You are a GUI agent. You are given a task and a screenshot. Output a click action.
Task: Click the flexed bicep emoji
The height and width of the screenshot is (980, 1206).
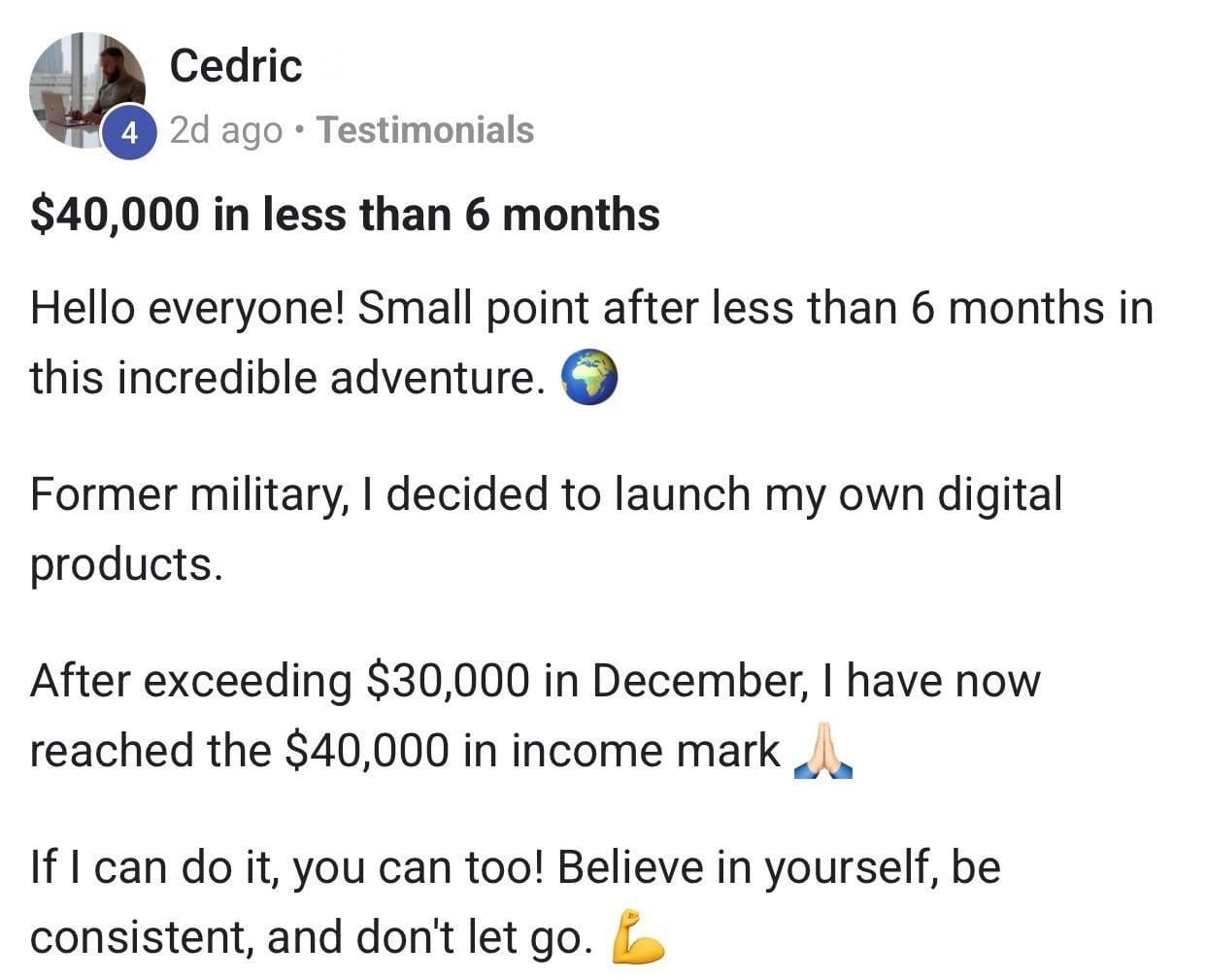[637, 936]
